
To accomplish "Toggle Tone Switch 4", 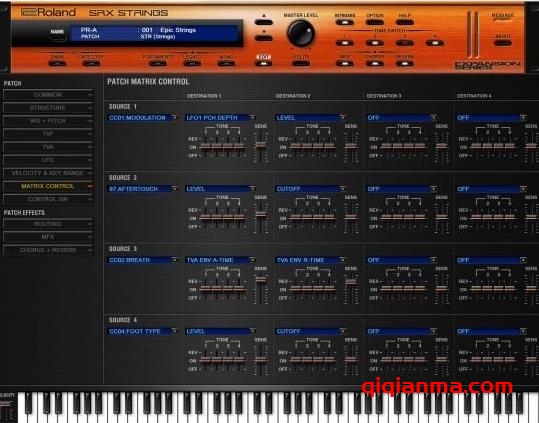I will 434,43.
